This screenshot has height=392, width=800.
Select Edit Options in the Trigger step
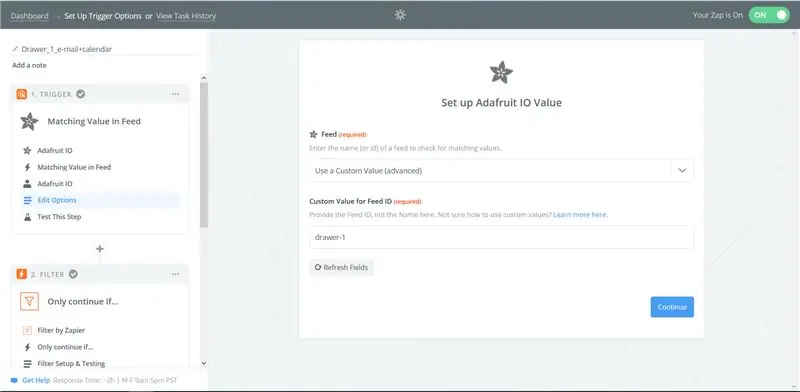pos(101,200)
